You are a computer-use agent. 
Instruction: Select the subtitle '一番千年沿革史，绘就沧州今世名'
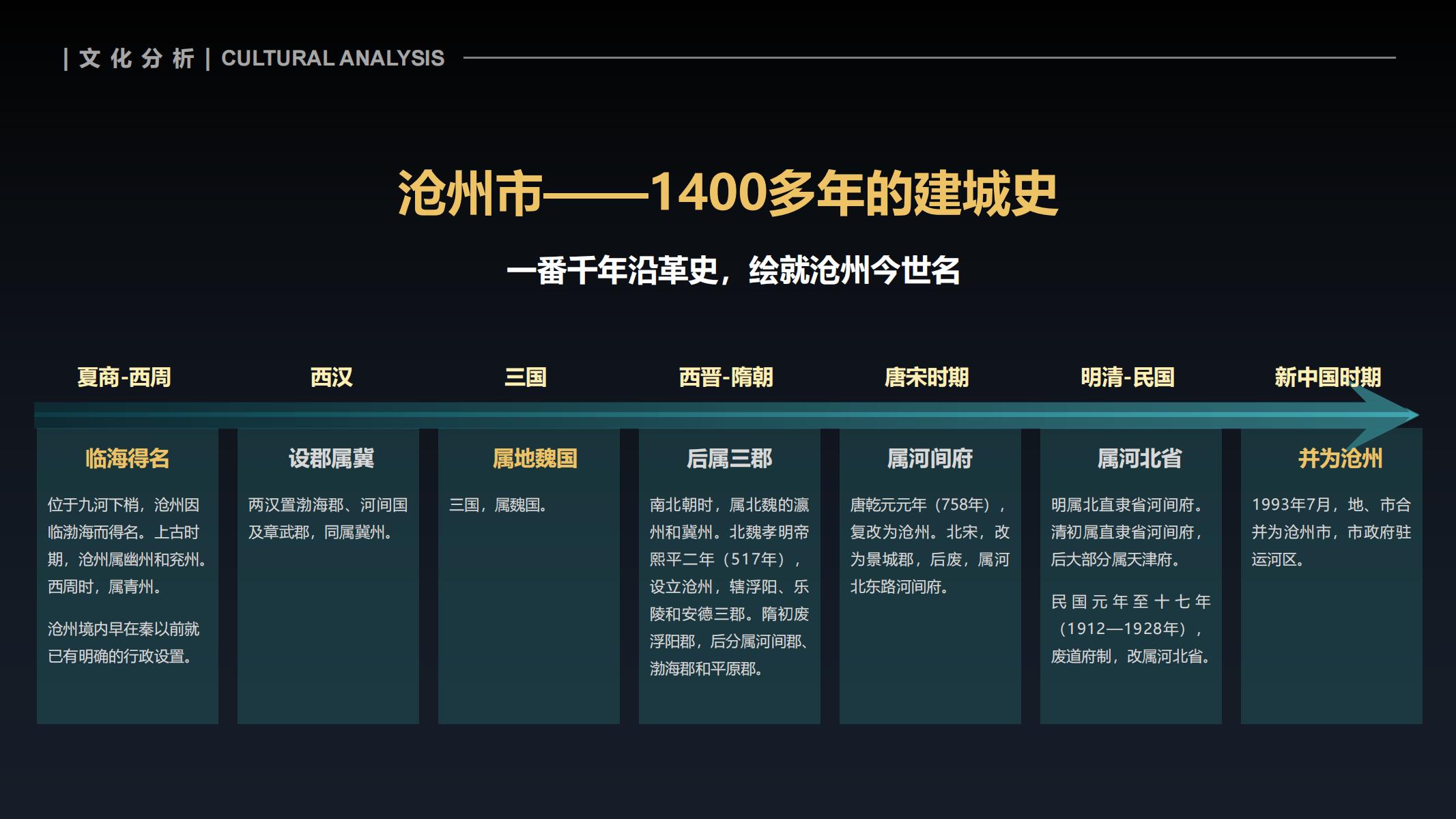click(732, 270)
